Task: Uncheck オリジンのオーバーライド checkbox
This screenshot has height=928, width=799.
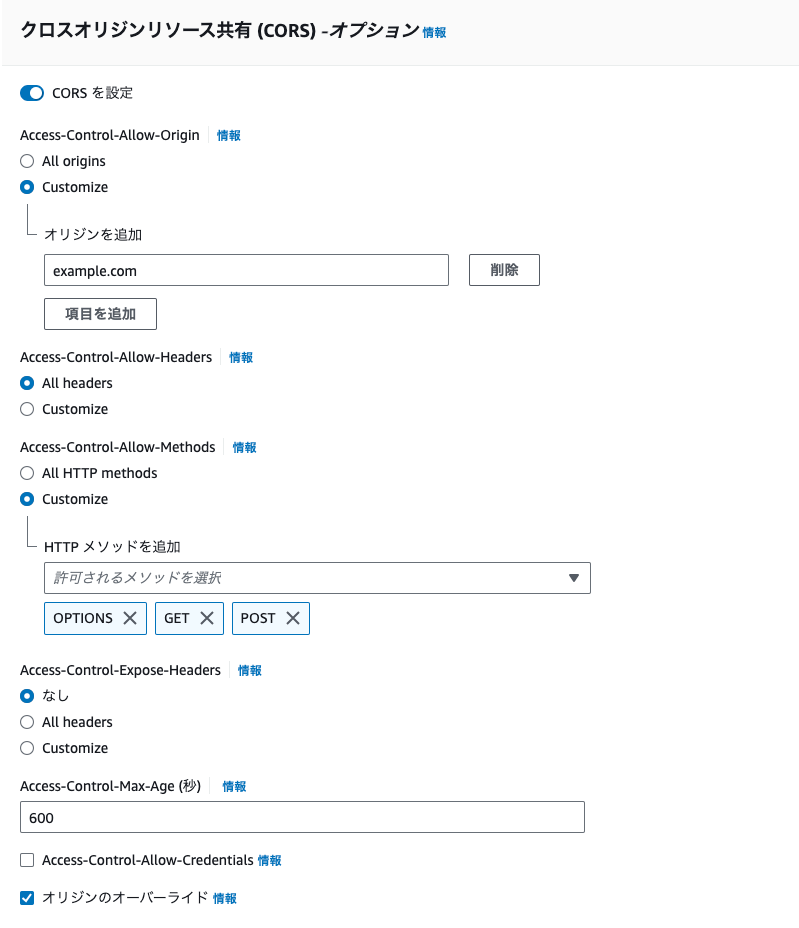Action: [x=27, y=898]
